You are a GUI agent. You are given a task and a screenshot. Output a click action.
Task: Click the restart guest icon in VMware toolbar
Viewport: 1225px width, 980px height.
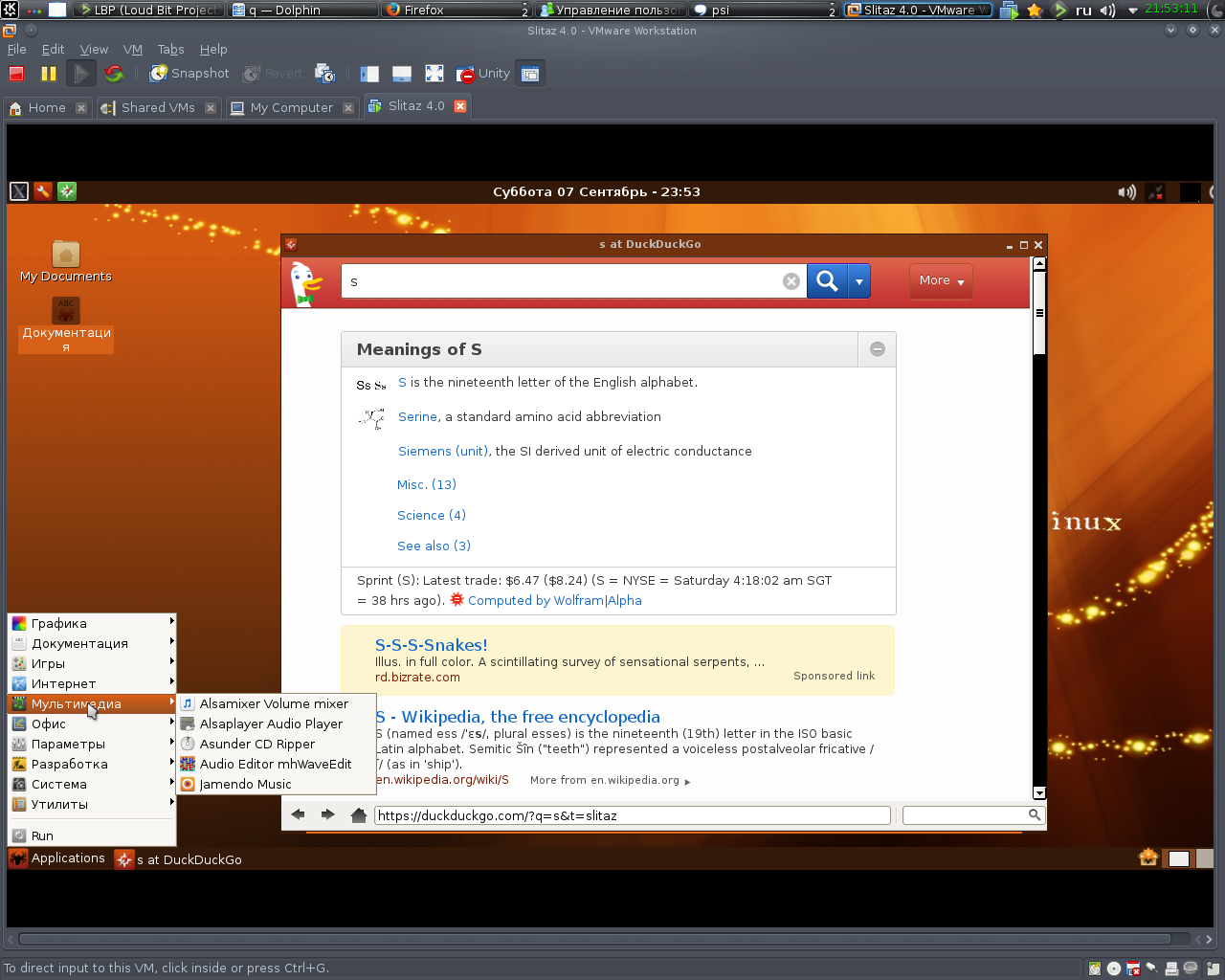coord(114,74)
